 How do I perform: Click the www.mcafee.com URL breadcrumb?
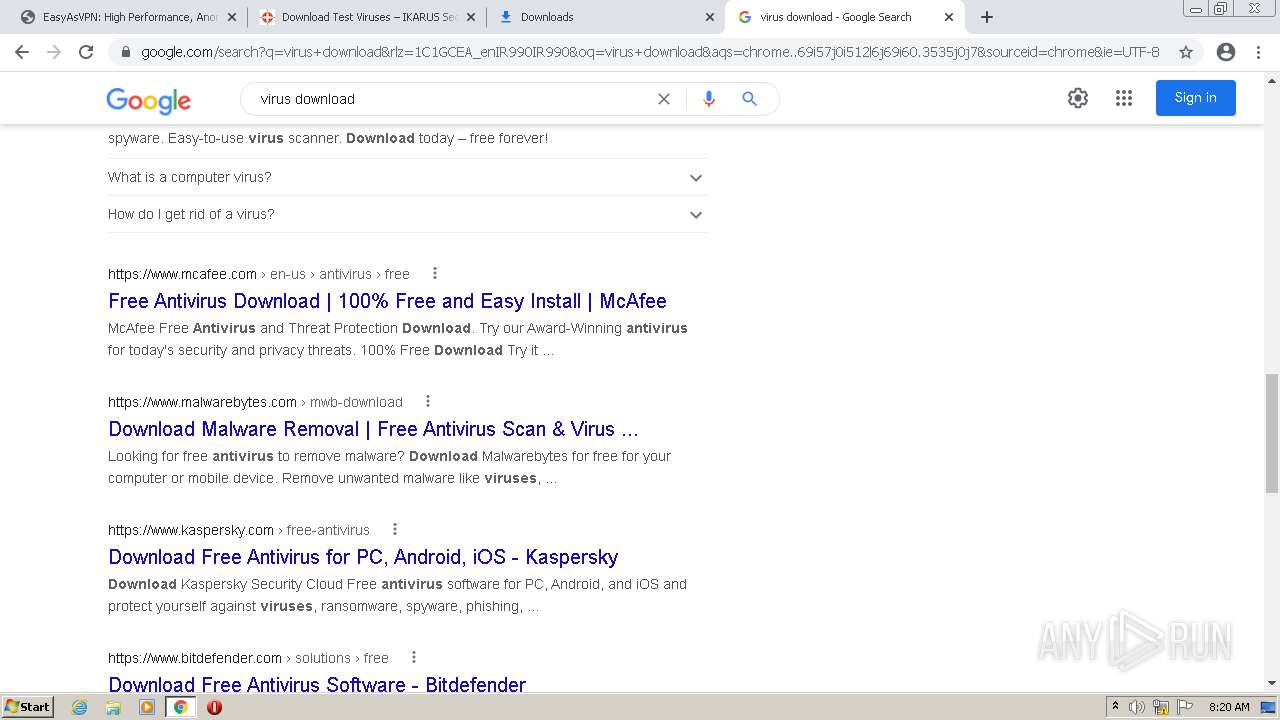pyautogui.click(x=182, y=274)
